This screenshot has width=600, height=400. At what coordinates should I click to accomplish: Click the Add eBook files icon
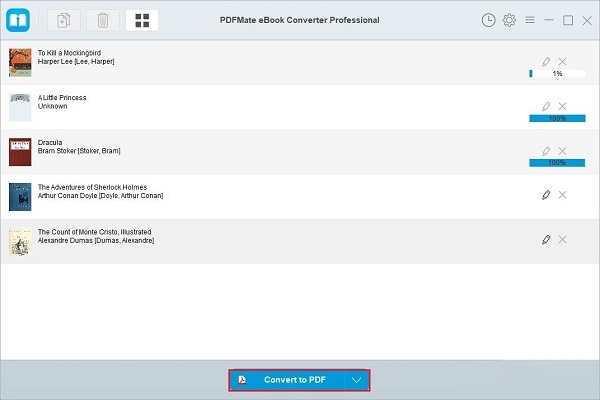[64, 20]
